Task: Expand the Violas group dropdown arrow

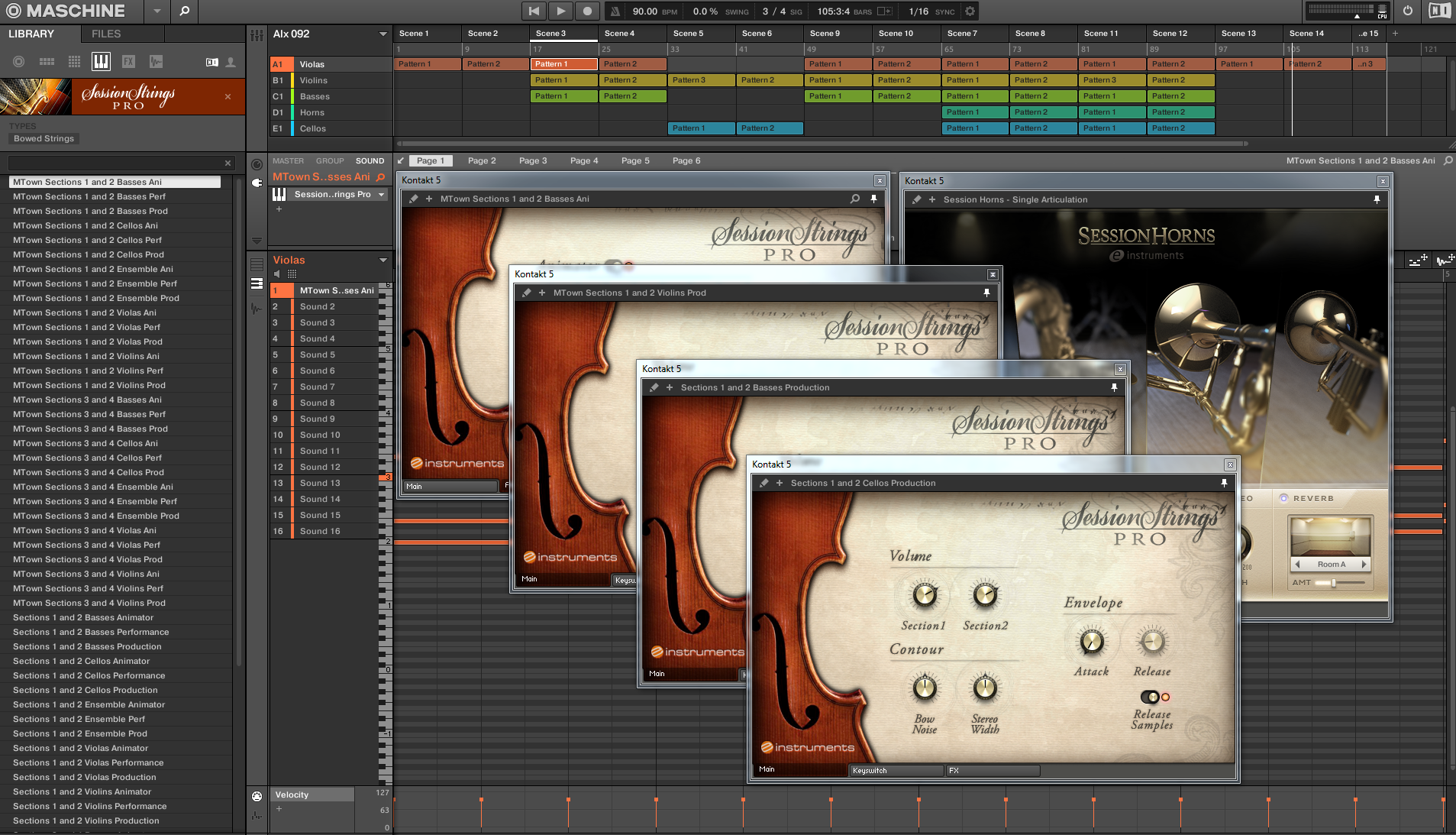Action: click(383, 261)
